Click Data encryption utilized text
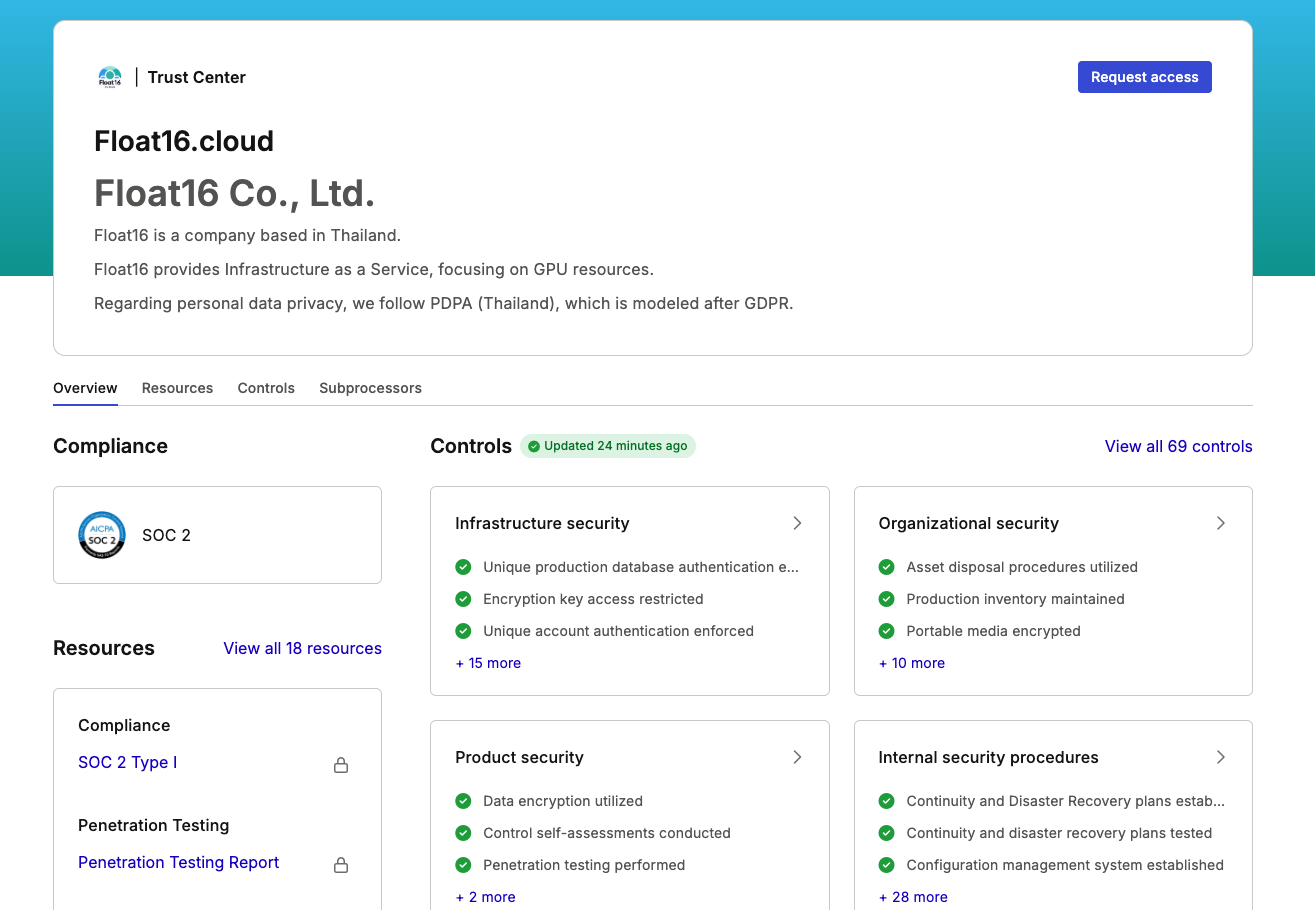 (563, 801)
